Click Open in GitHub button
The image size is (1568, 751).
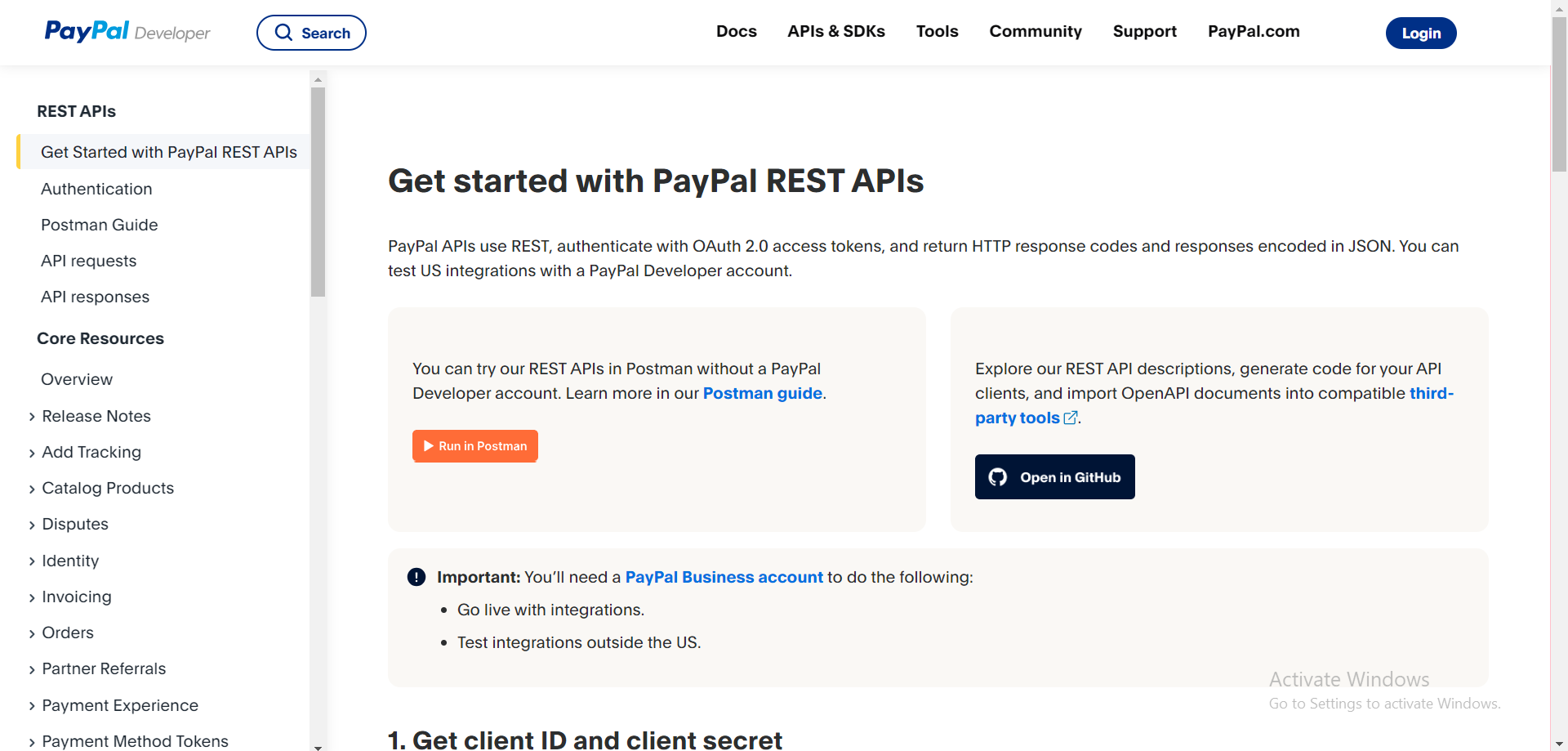tap(1055, 477)
